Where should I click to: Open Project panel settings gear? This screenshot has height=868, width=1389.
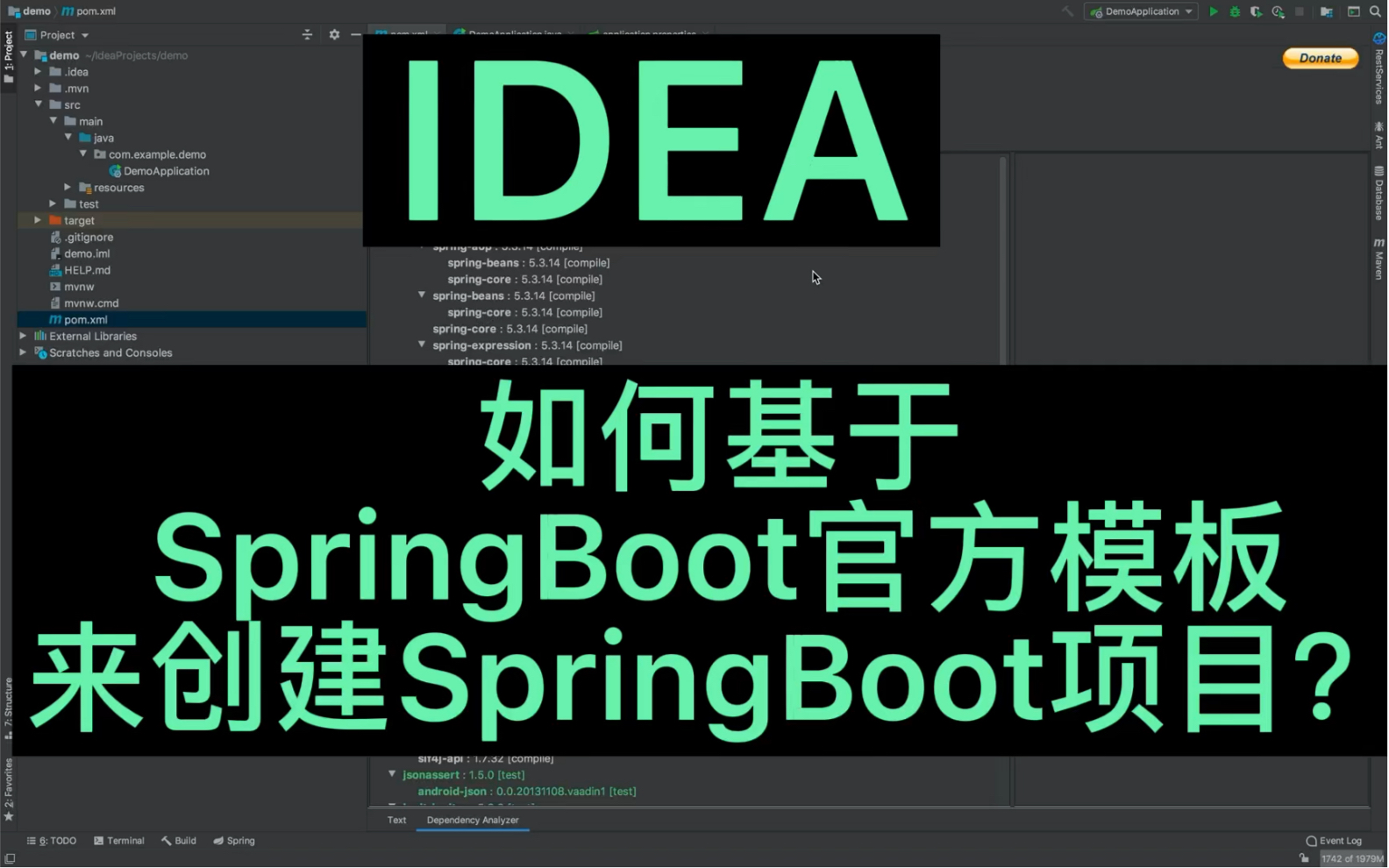tap(334, 34)
